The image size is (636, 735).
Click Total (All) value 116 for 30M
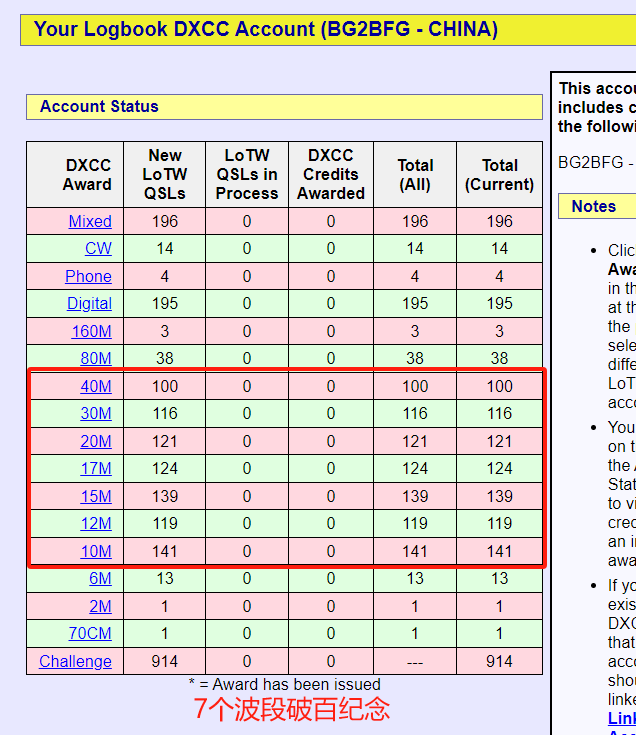point(415,413)
